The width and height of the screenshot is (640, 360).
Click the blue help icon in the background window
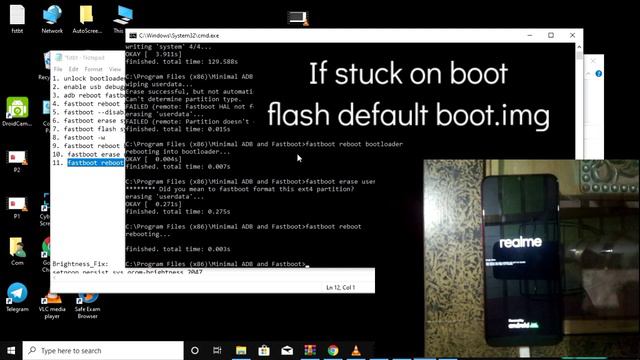pyautogui.click(x=598, y=74)
